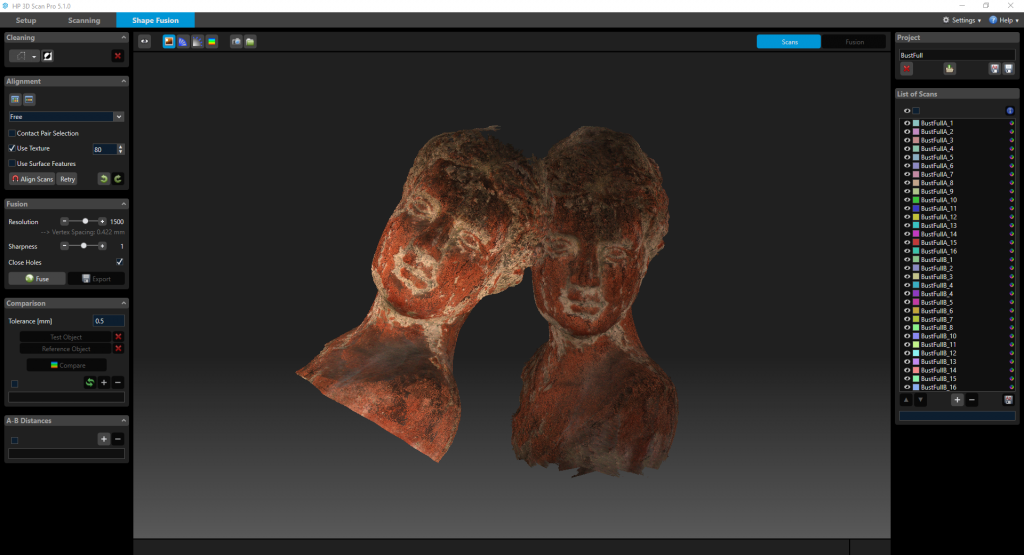
Task: Clear the Test Object with red X
Action: [118, 337]
